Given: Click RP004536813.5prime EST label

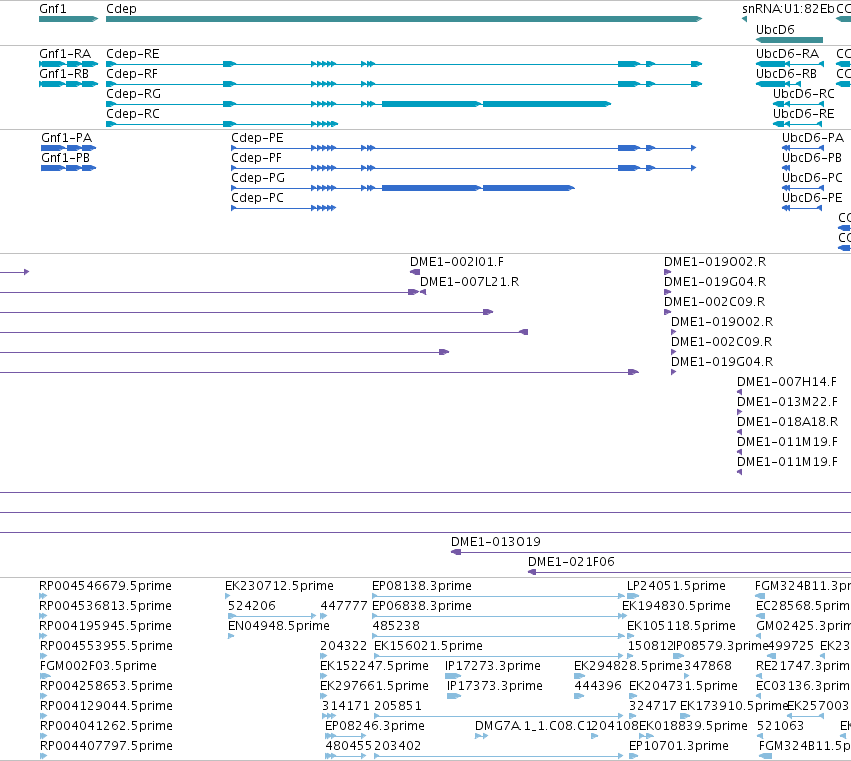Looking at the screenshot, I should (x=105, y=605).
